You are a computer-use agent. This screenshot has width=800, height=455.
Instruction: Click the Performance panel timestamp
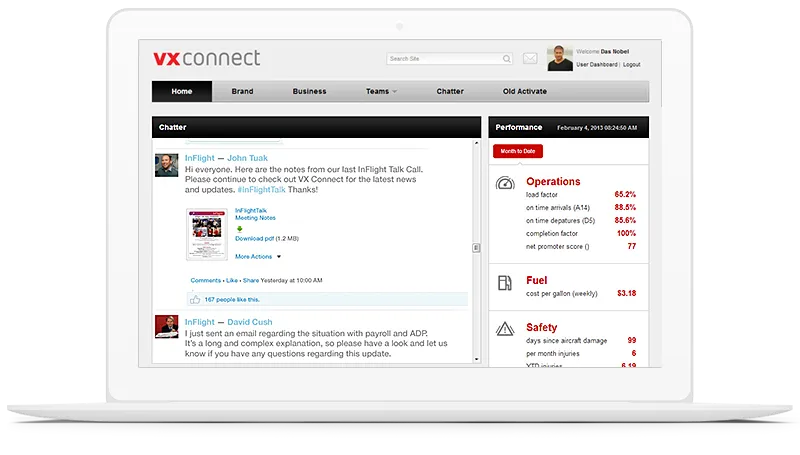597,128
